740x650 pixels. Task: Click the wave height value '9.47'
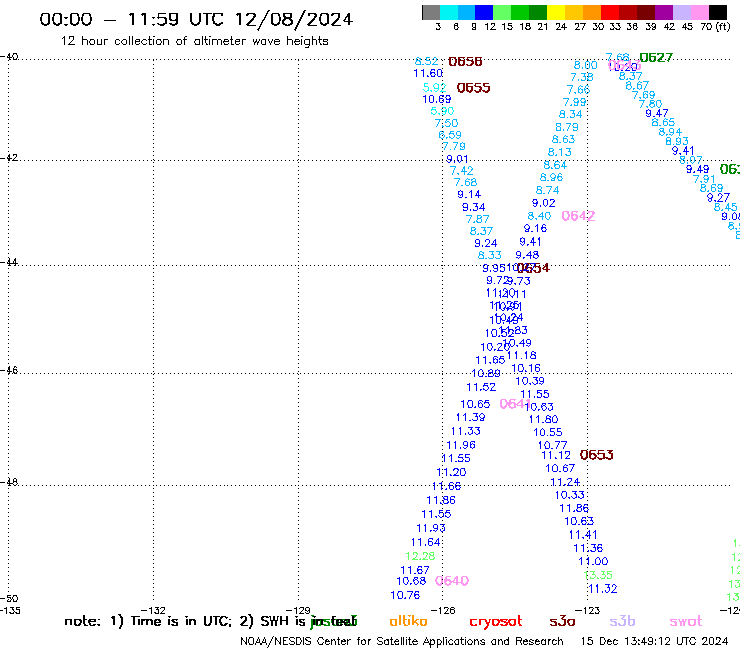click(656, 113)
